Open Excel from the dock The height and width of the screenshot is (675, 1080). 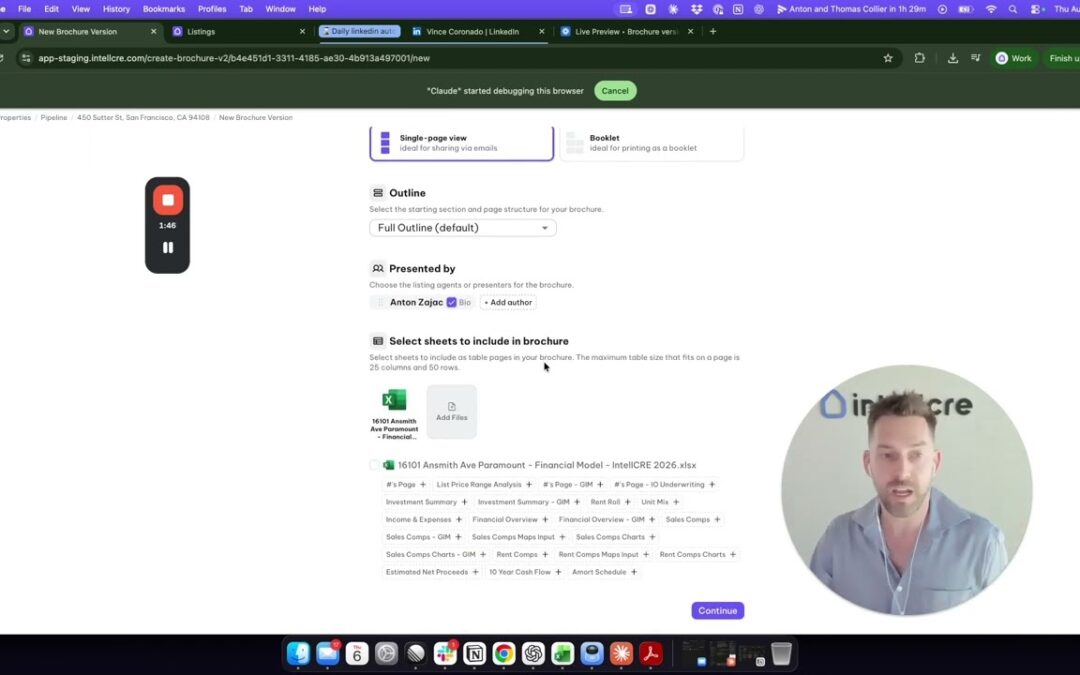tap(563, 653)
